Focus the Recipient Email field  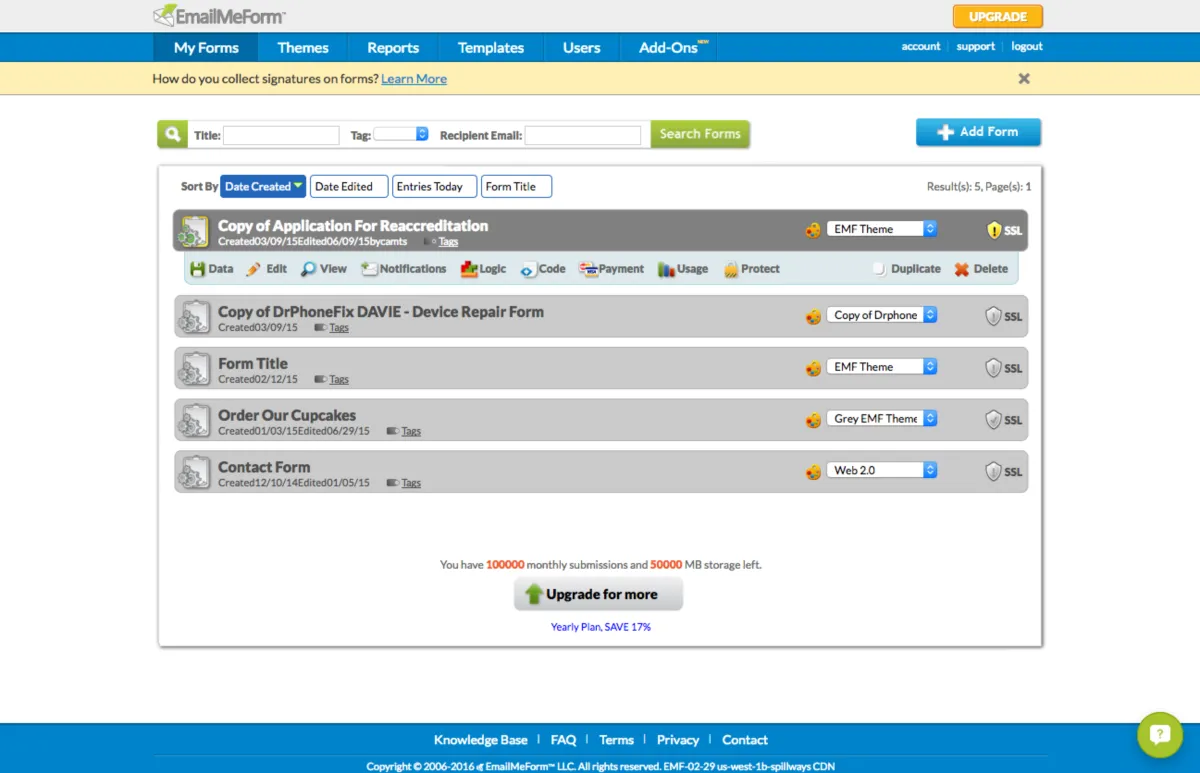[583, 135]
